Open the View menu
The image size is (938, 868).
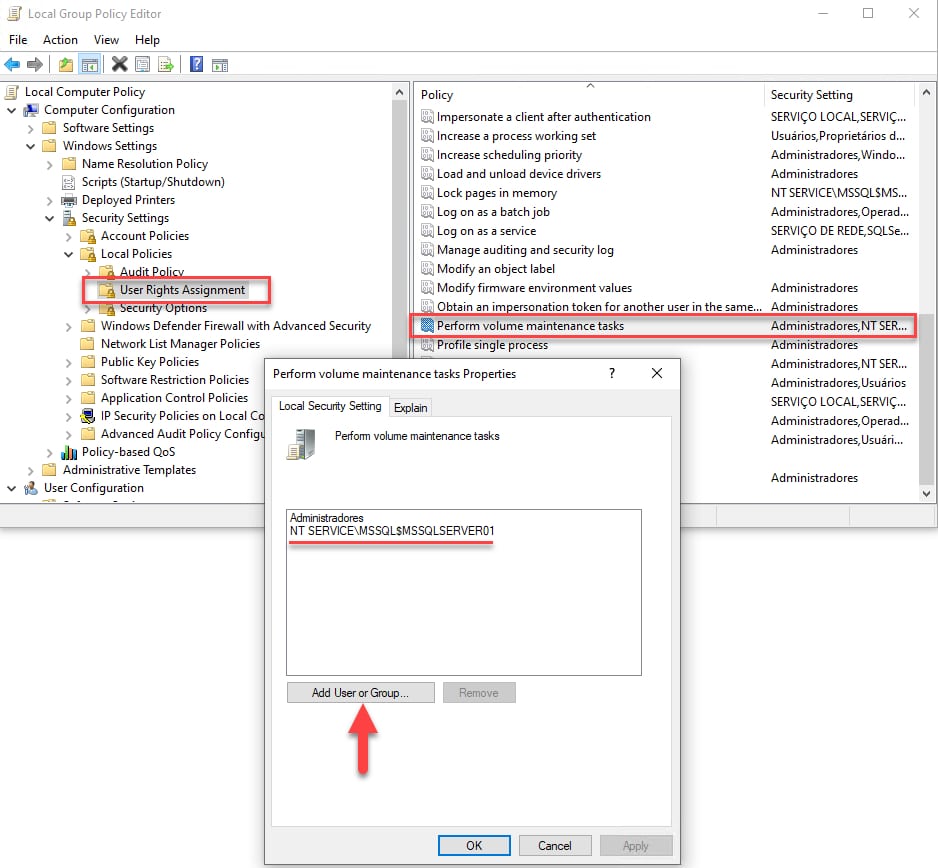point(106,39)
